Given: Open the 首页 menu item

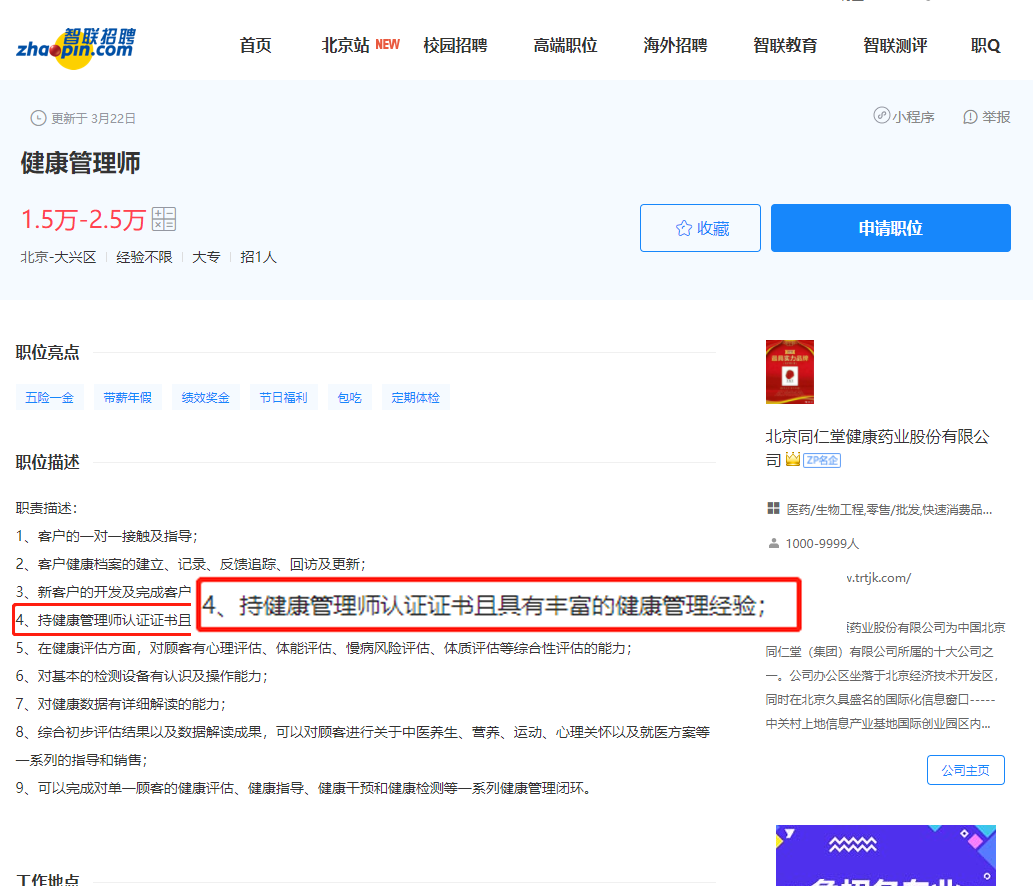Looking at the screenshot, I should 256,45.
